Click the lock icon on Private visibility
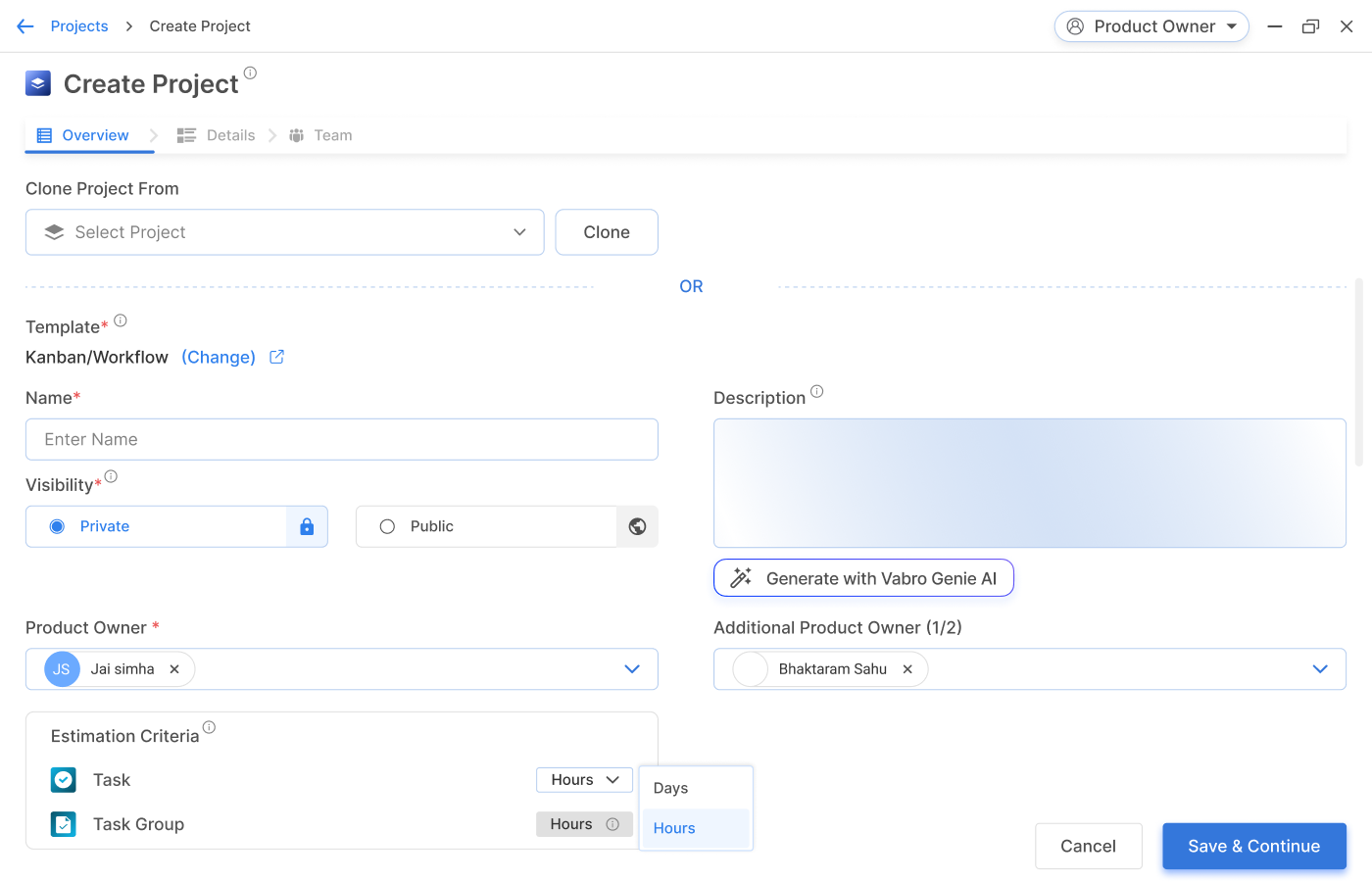 pos(307,526)
